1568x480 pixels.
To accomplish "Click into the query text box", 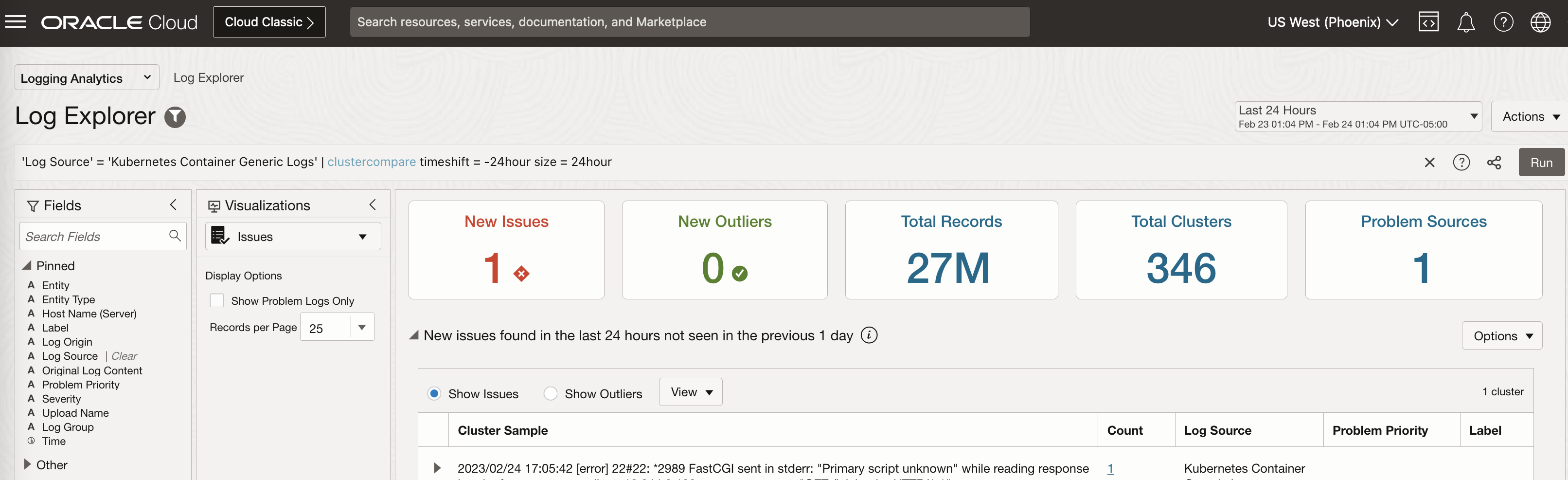I will 718,162.
